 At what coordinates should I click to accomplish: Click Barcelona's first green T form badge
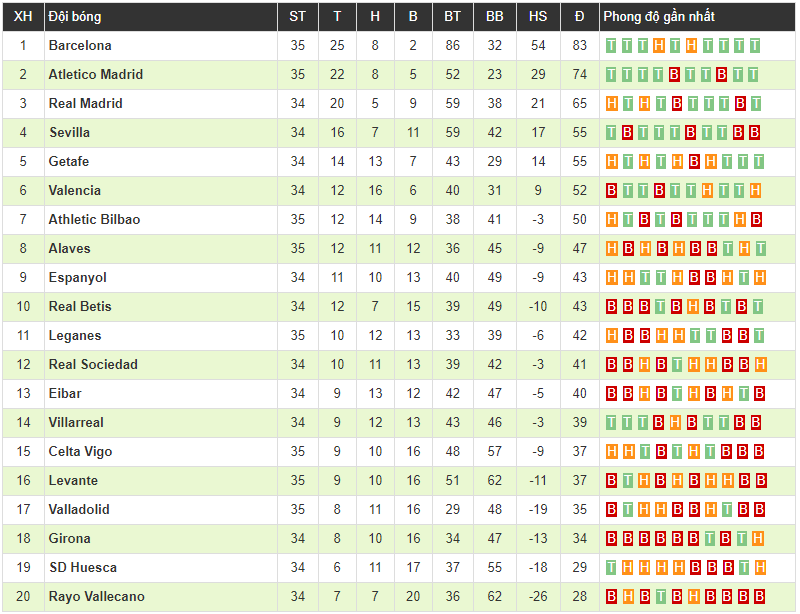[611, 46]
